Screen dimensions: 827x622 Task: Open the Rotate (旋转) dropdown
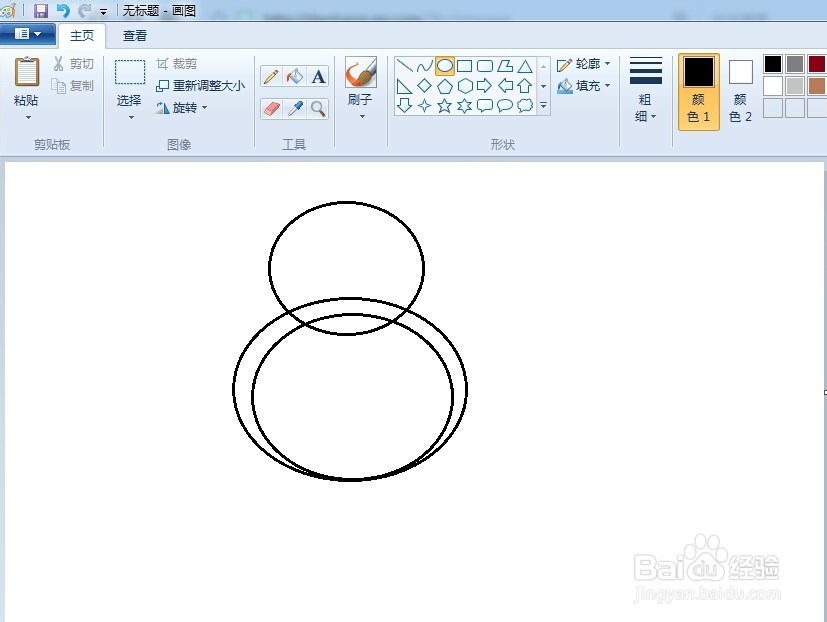[181, 108]
